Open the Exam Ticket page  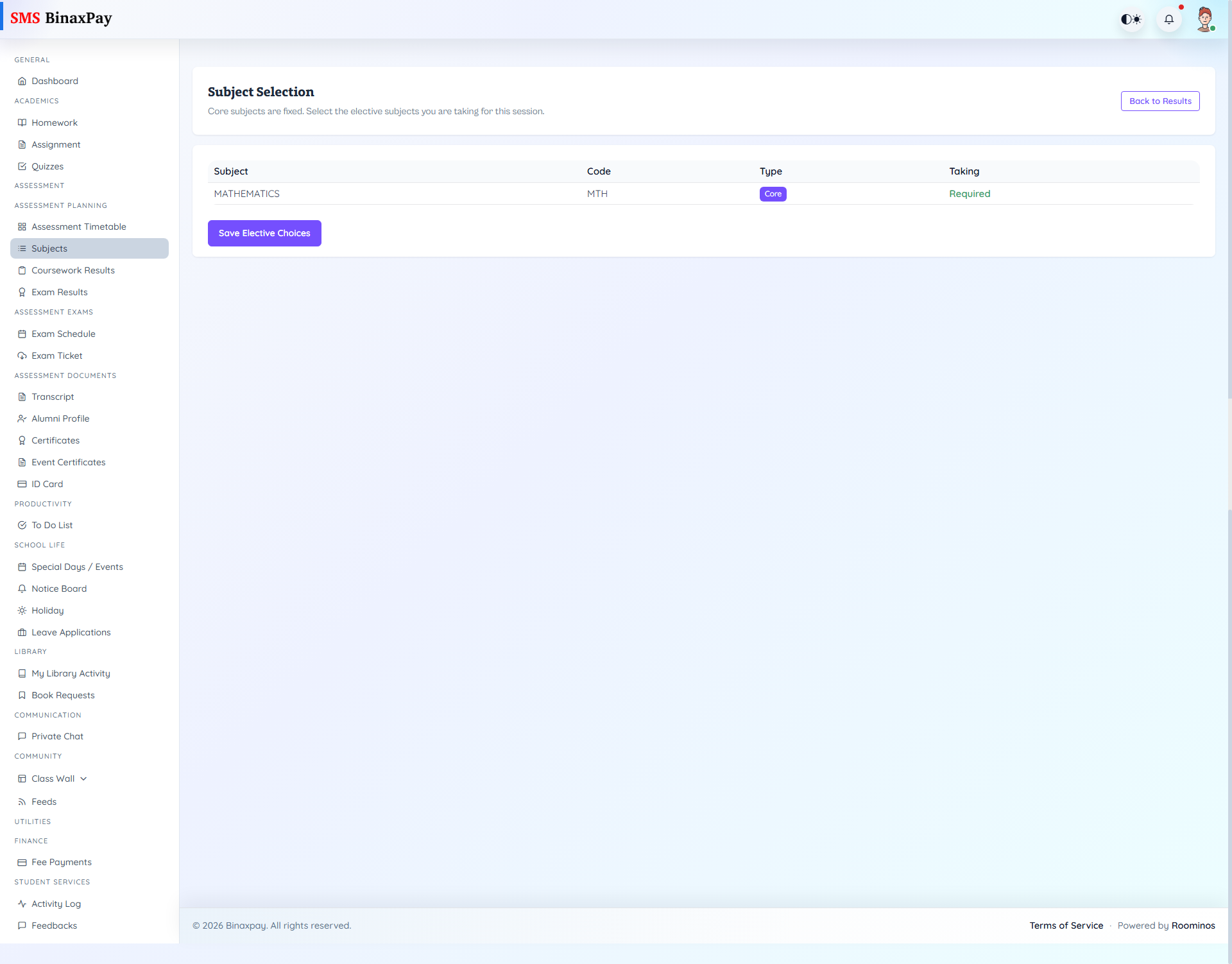pyautogui.click(x=57, y=355)
